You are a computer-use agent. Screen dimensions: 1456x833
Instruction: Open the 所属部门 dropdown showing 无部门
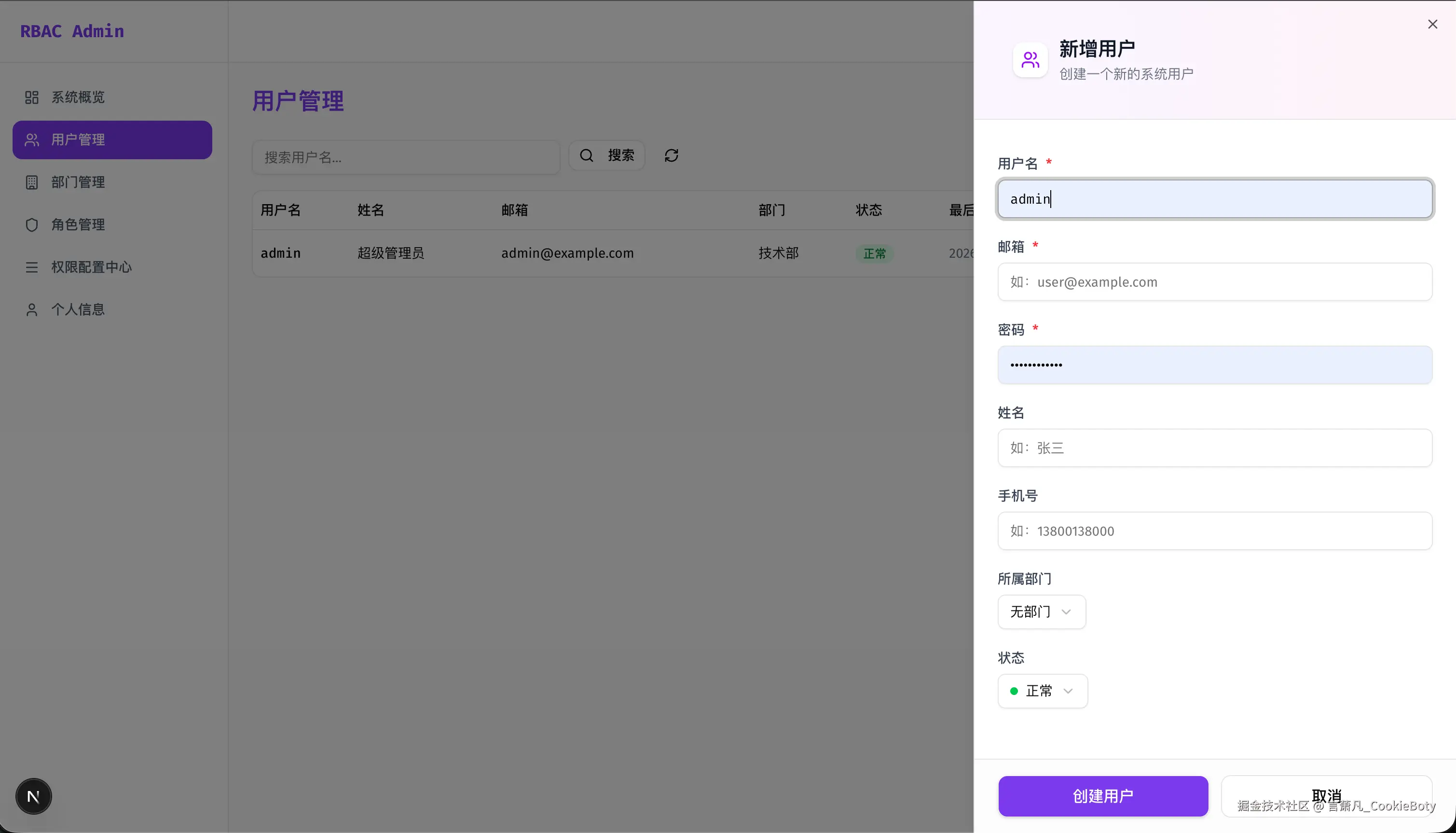click(x=1041, y=611)
